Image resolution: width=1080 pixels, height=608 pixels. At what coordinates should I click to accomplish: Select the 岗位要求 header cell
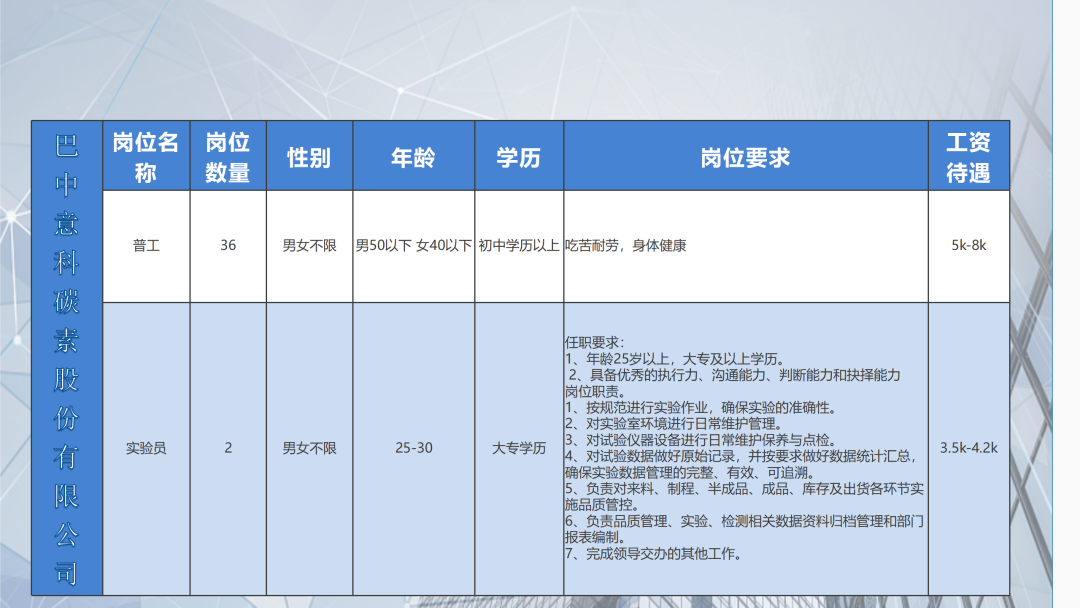pyautogui.click(x=745, y=156)
